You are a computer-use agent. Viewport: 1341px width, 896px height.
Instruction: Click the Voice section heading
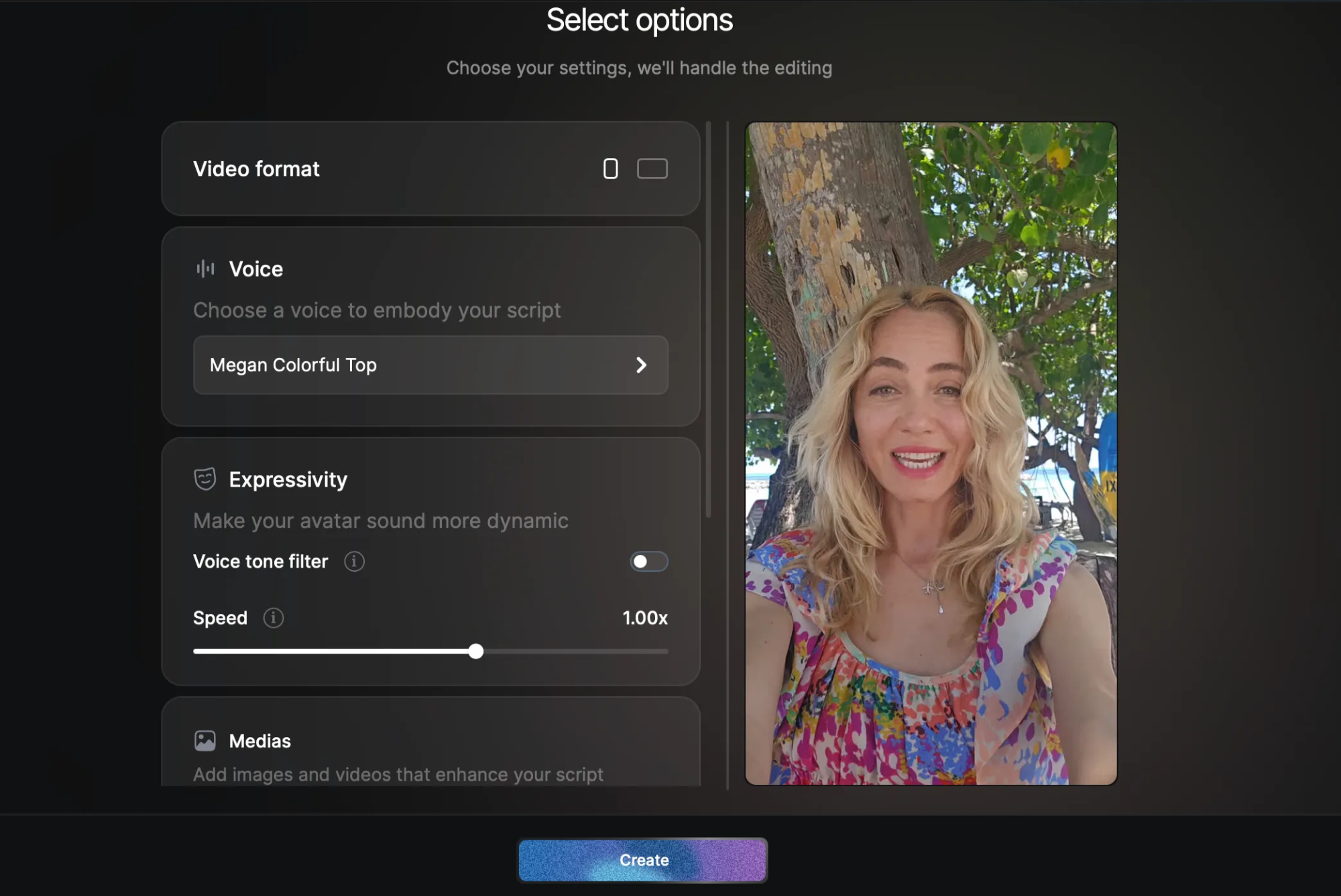tap(255, 269)
